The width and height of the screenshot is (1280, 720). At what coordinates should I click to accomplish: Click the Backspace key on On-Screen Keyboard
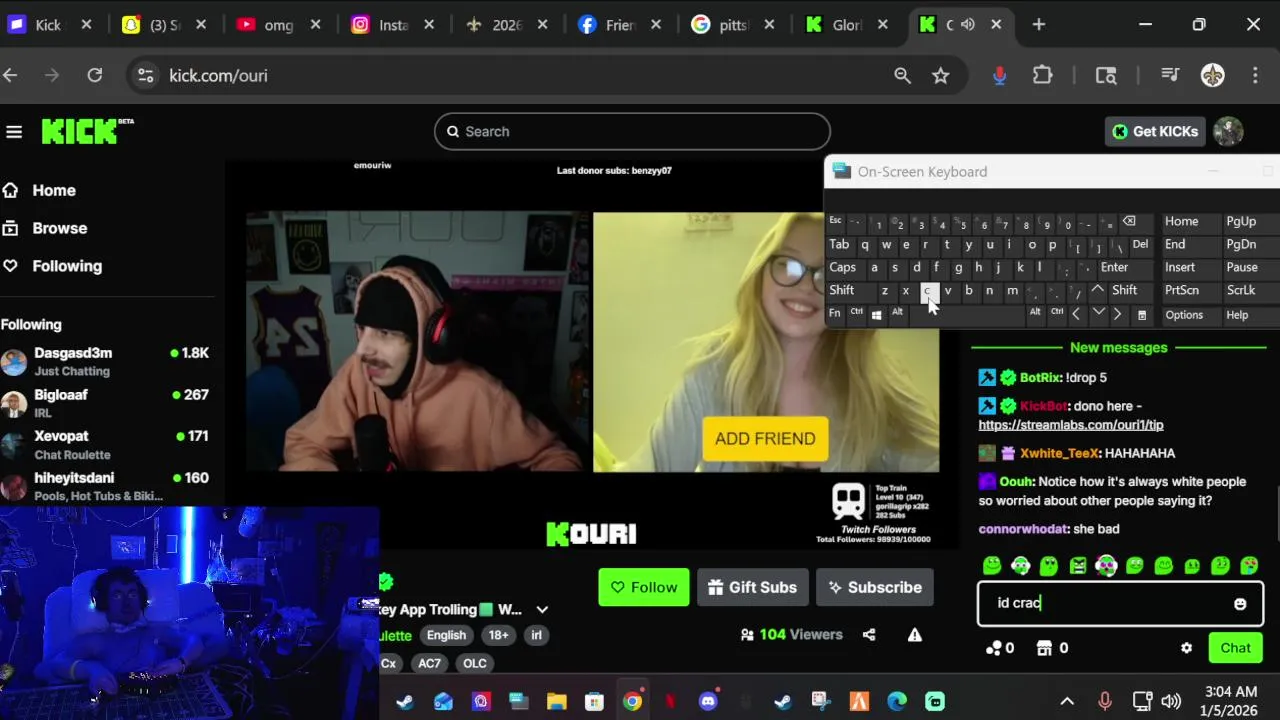[1129, 221]
